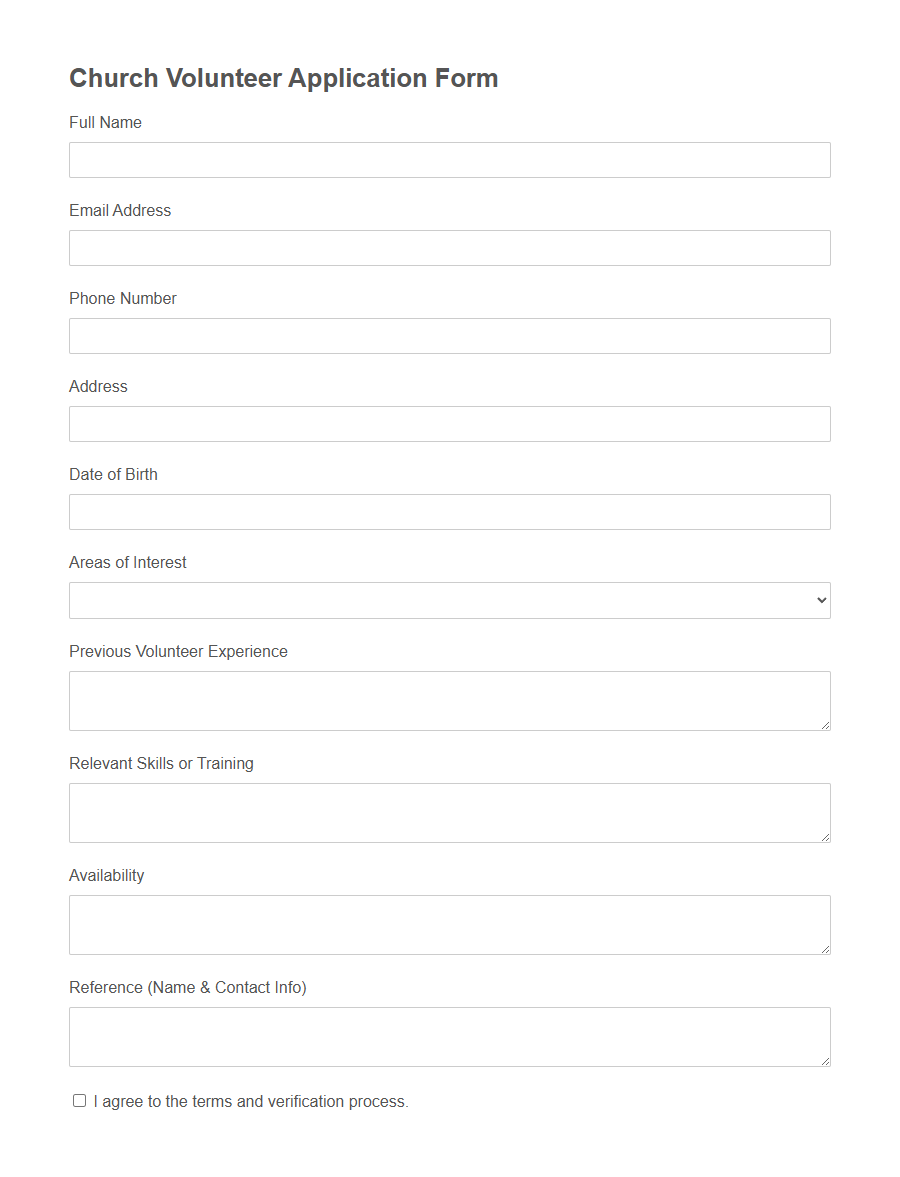The height and width of the screenshot is (1177, 900).
Task: Click the agreement statement text
Action: pyautogui.click(x=248, y=1101)
